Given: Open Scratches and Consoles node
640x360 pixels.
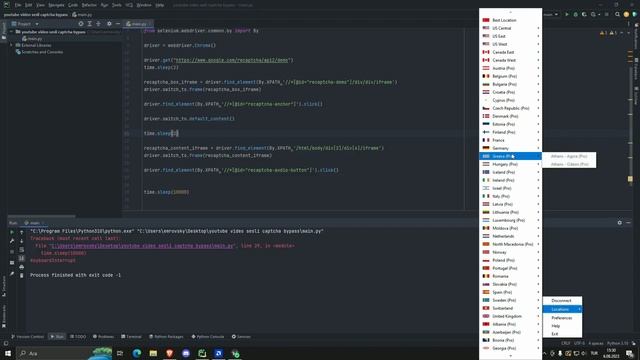Looking at the screenshot, I should pyautogui.click(x=39, y=52).
